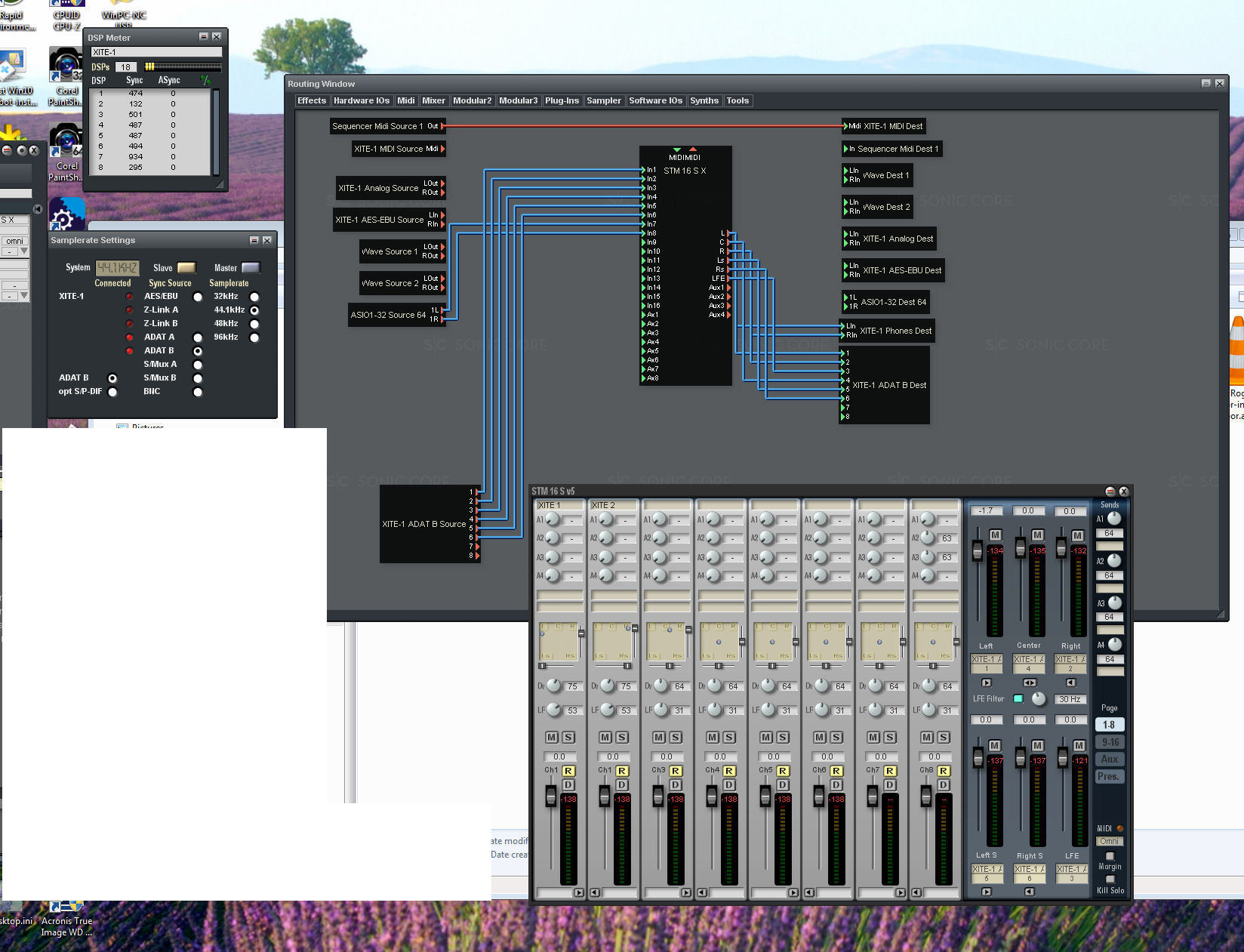This screenshot has height=952, width=1244.
Task: Open the Modular2 menu
Action: click(x=472, y=100)
